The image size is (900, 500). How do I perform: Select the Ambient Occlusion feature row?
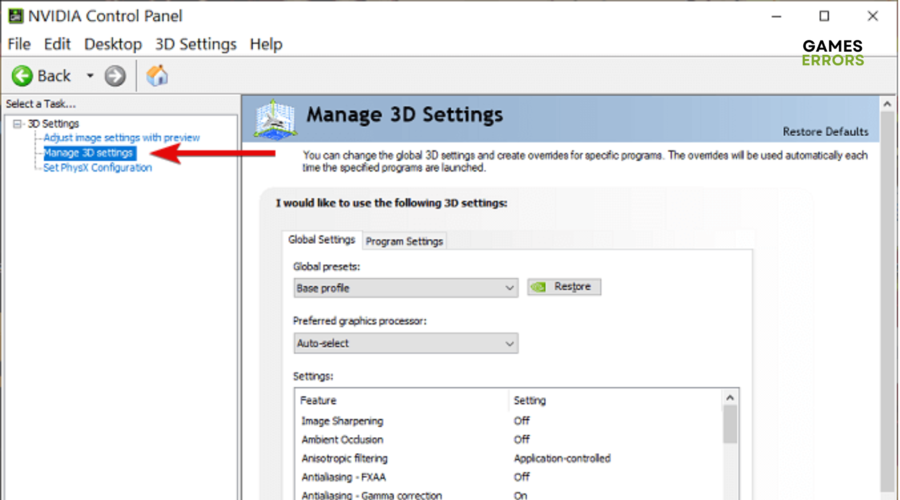(508, 440)
